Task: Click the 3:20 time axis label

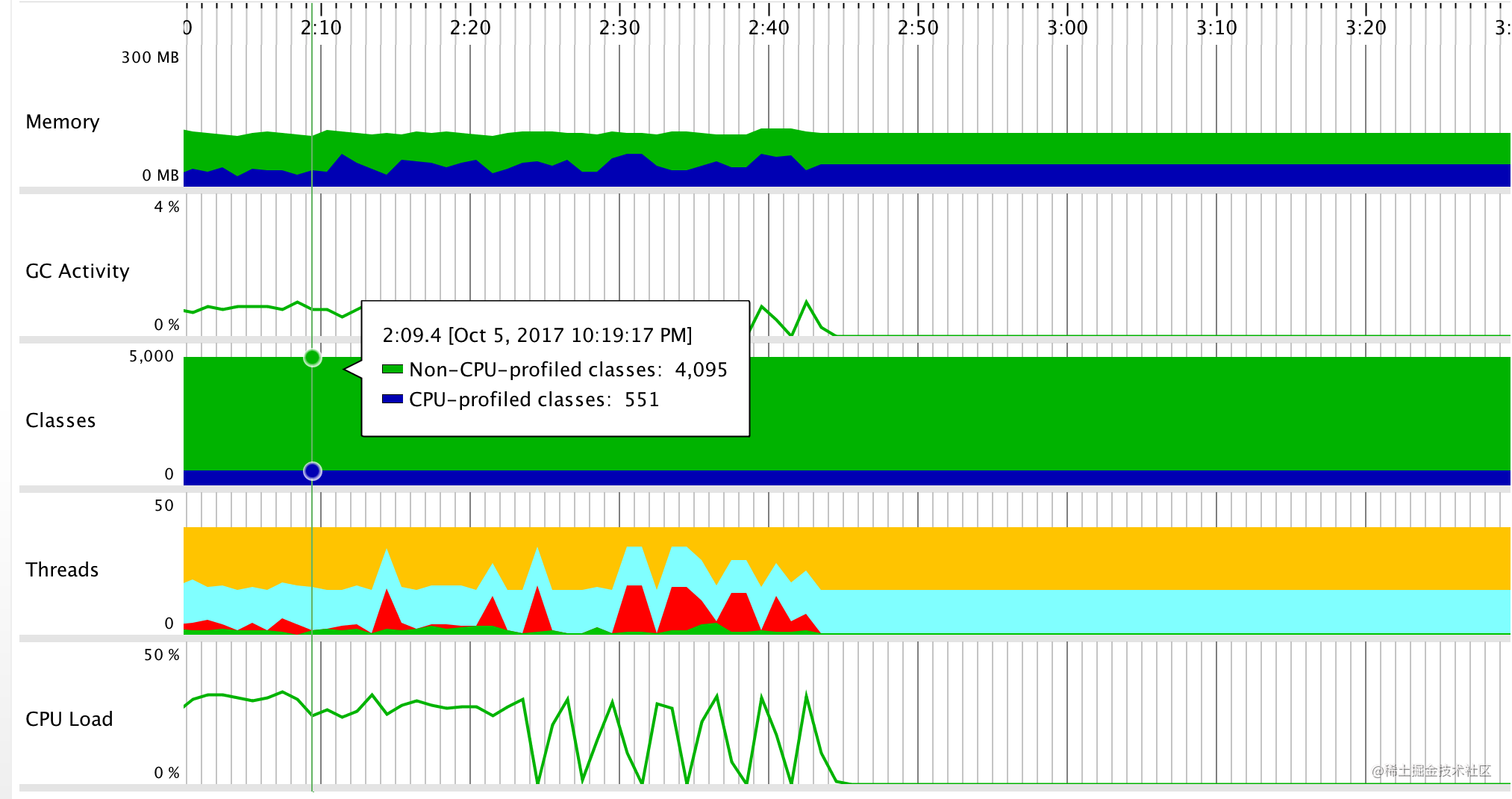Action: 1366,28
